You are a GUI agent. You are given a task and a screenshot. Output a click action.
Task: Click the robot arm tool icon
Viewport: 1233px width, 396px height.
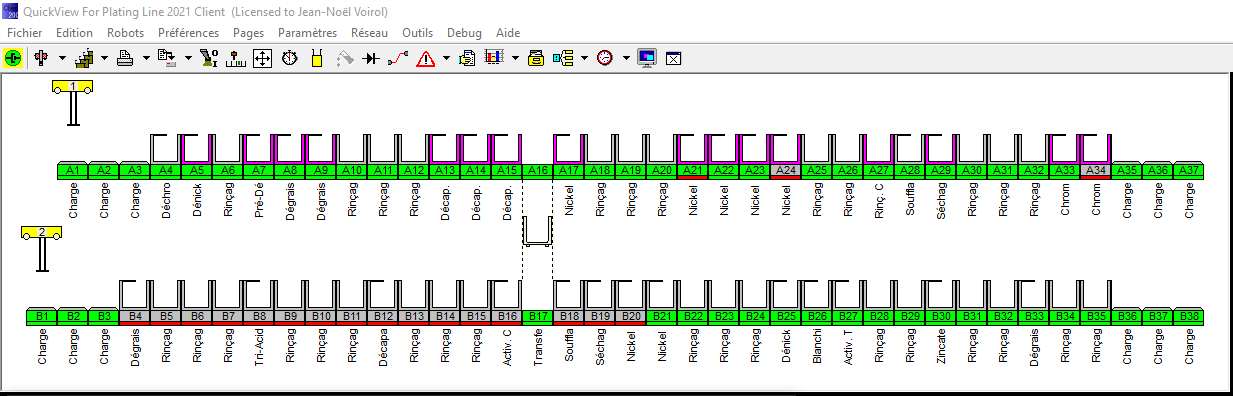[209, 58]
